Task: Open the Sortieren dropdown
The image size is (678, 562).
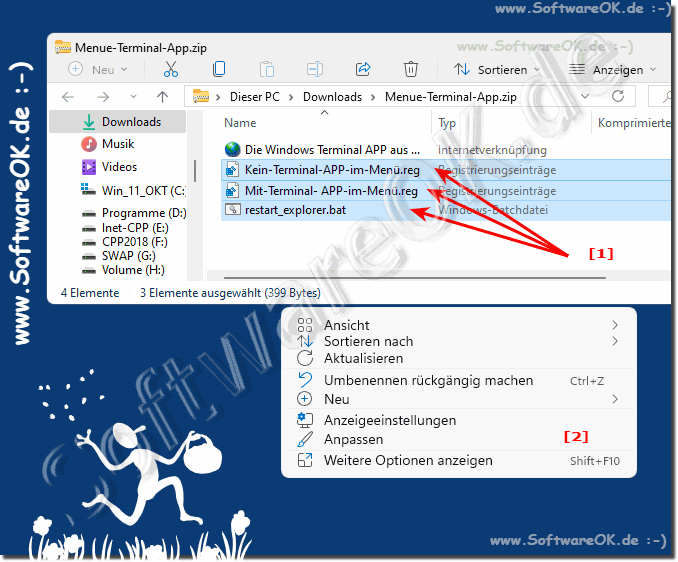Action: point(497,70)
